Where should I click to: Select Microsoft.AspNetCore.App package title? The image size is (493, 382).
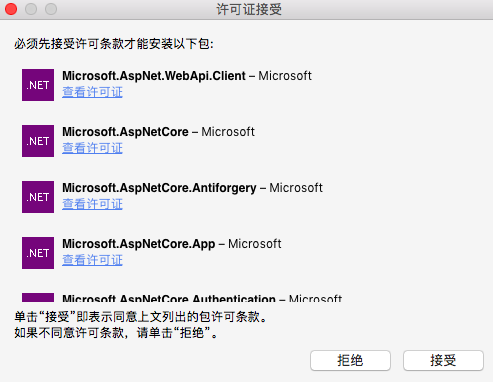click(139, 244)
